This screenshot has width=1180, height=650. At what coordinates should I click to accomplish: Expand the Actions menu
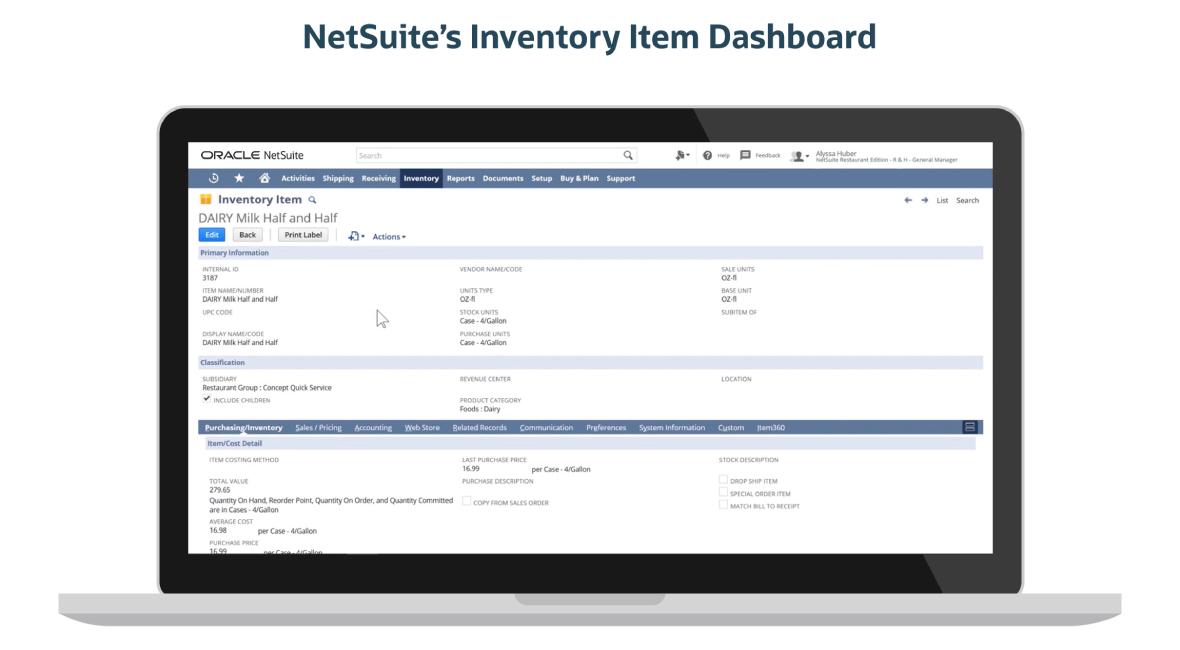click(x=389, y=237)
